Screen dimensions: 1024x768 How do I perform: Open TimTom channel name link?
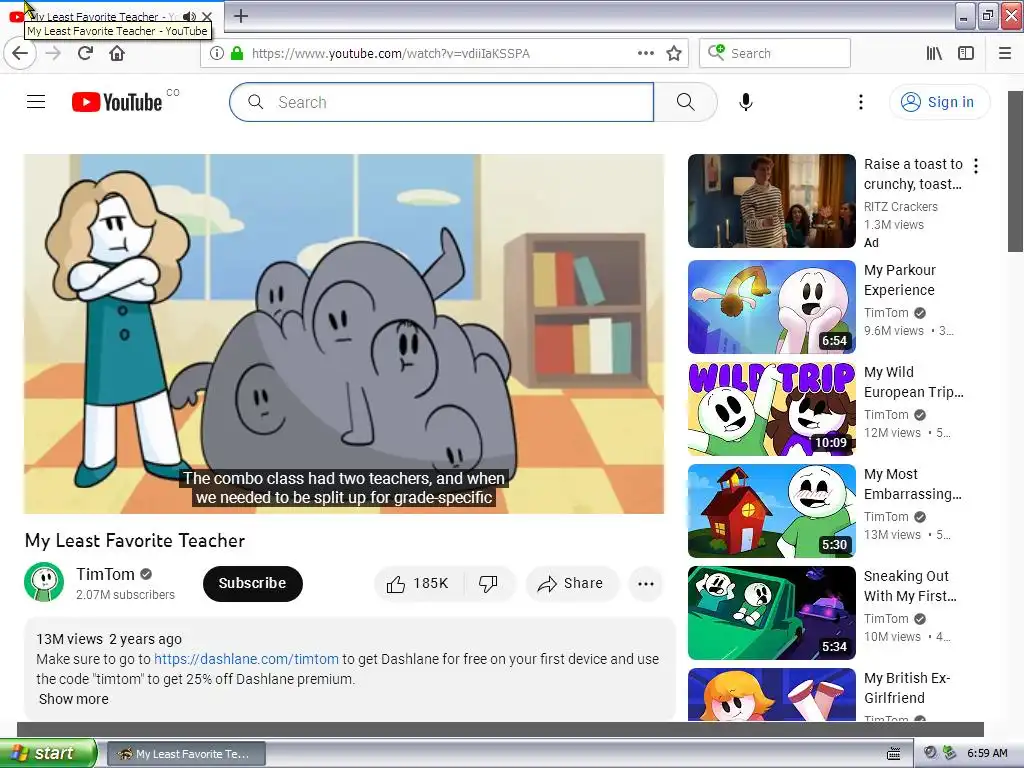[x=105, y=574]
